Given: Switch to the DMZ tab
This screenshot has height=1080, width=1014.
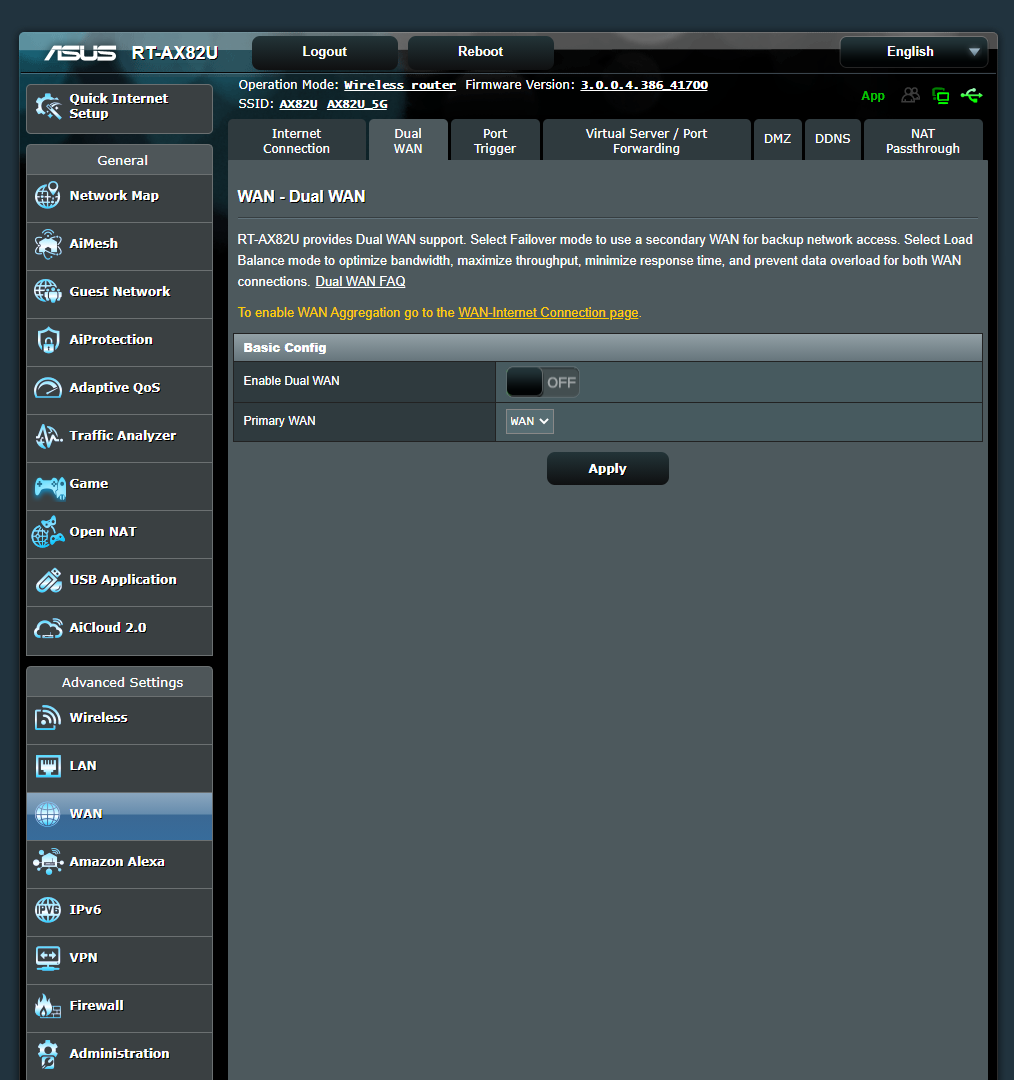Looking at the screenshot, I should point(777,139).
